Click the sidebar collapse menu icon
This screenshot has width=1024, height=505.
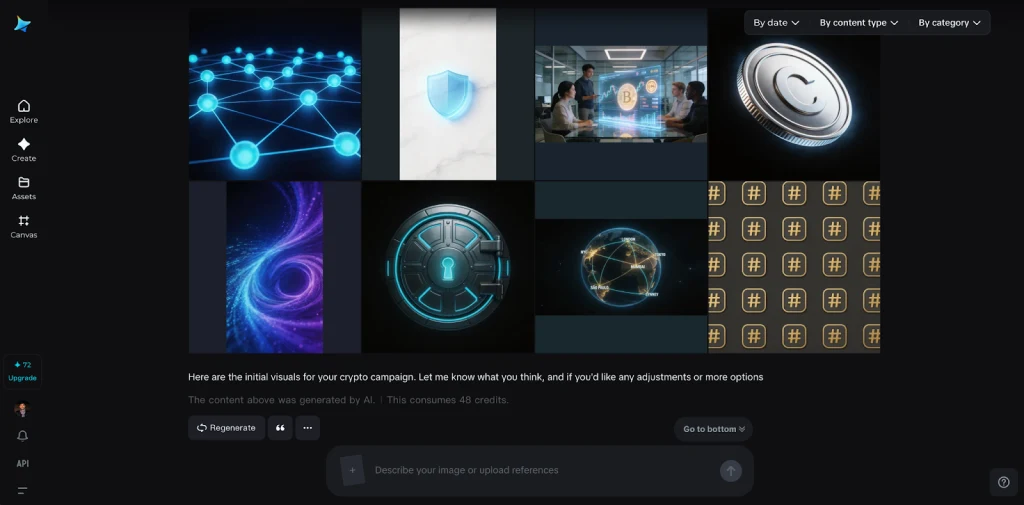click(x=23, y=491)
